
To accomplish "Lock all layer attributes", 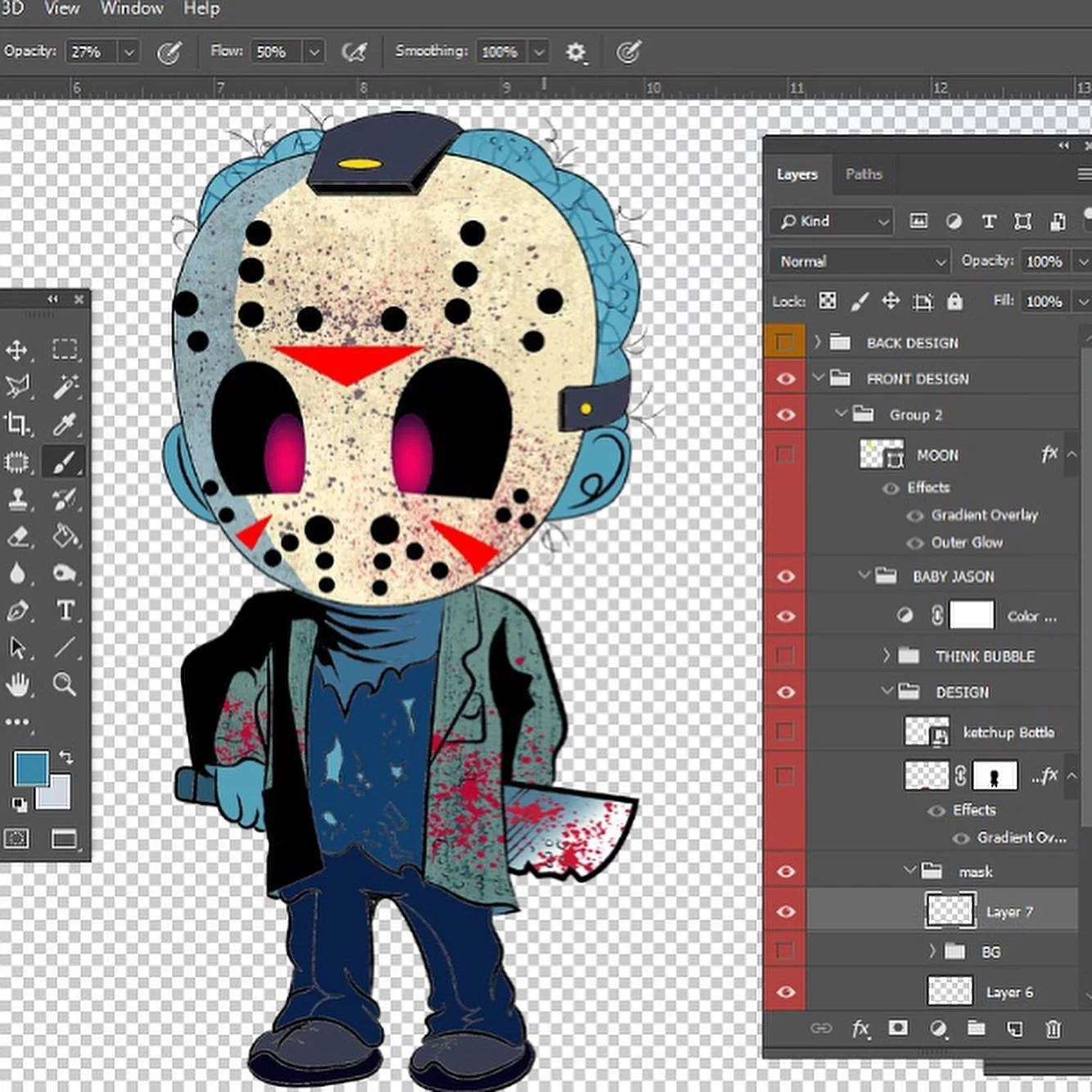I will point(954,301).
